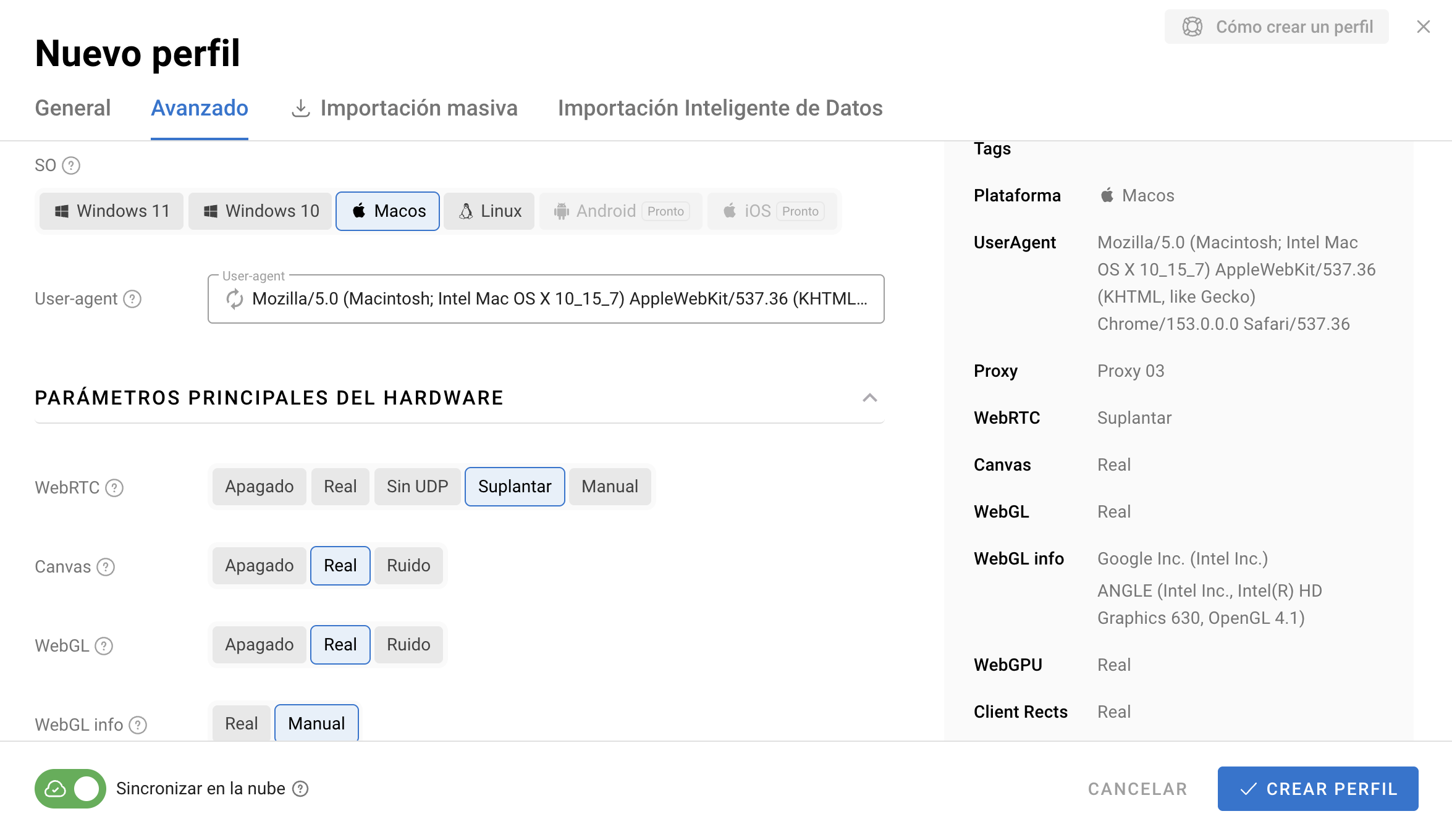Screen dimensions: 1452x840
Task: Collapse Parámetros principales del hardware section
Action: 870,398
